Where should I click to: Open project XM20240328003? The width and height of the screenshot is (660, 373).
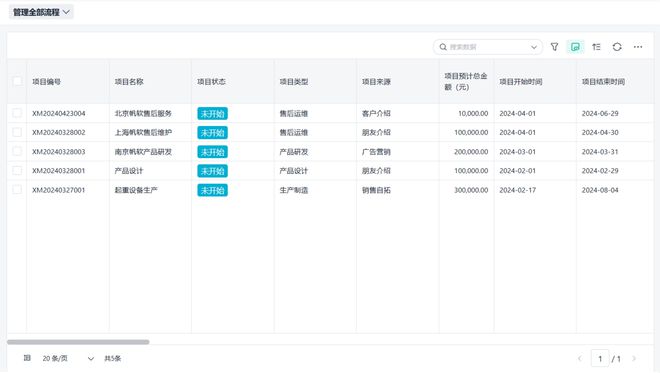[59, 152]
